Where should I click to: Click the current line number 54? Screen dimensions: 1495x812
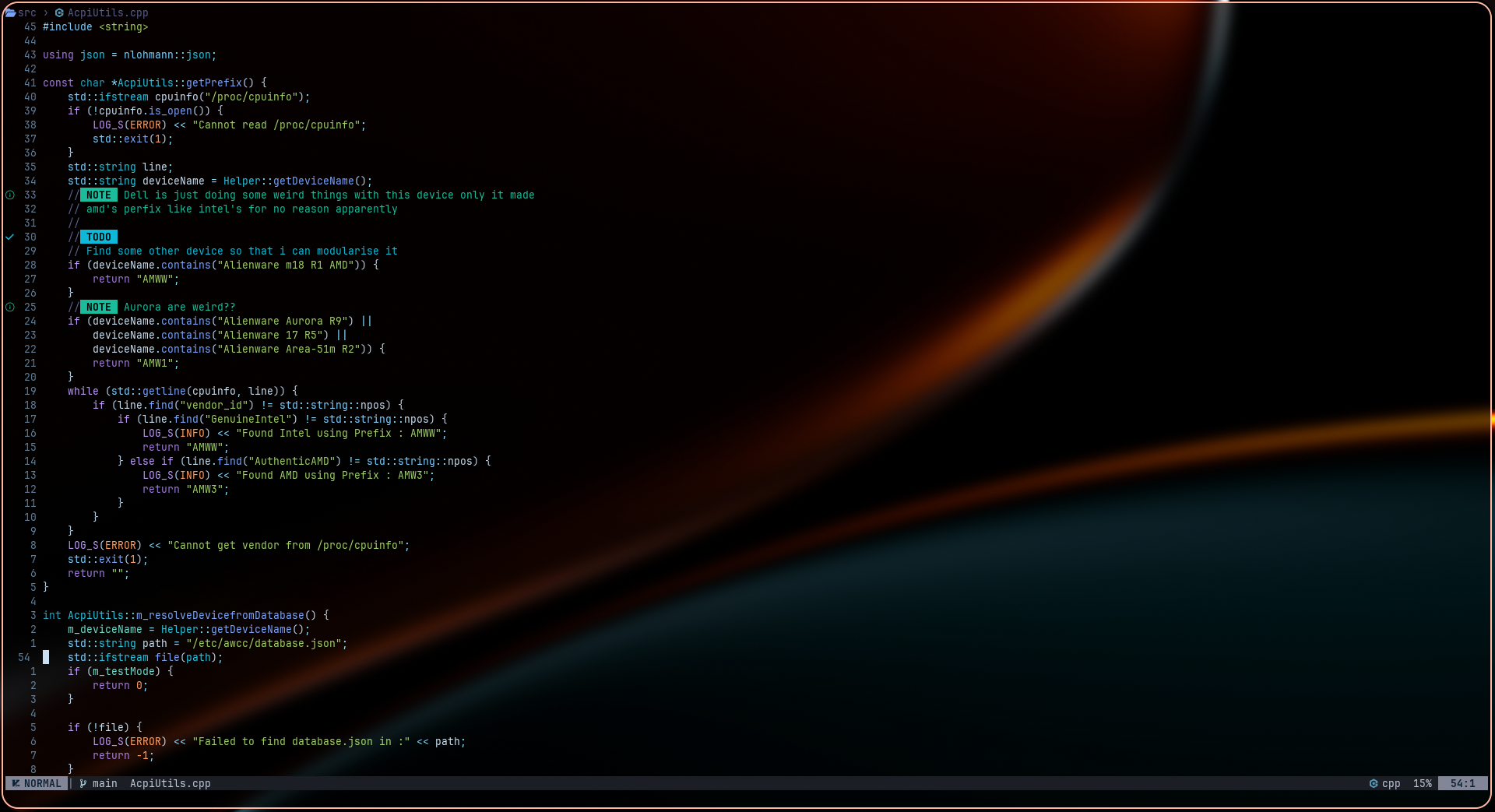24,658
